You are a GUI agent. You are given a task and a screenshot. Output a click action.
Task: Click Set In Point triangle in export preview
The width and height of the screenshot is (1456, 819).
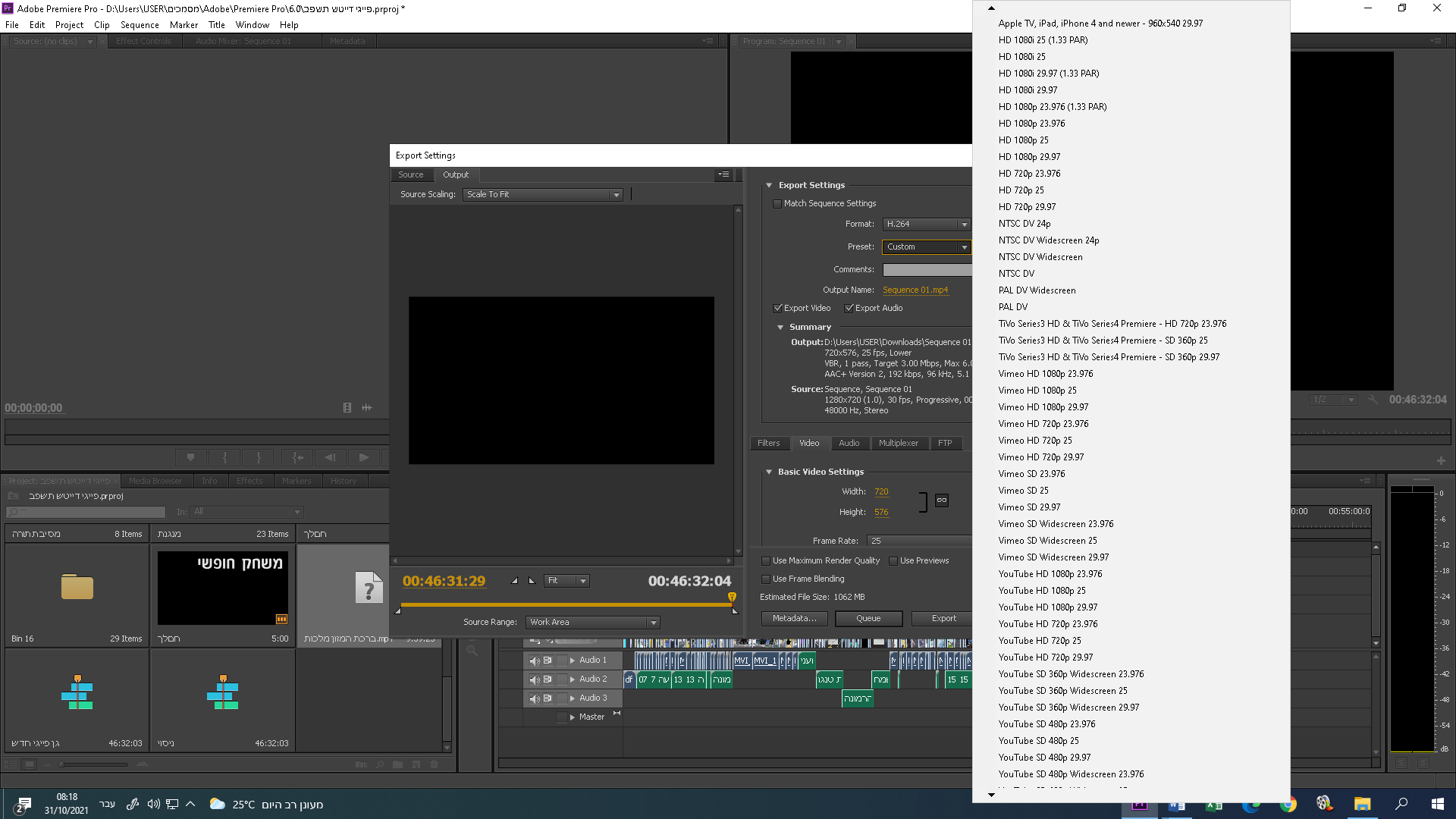515,581
